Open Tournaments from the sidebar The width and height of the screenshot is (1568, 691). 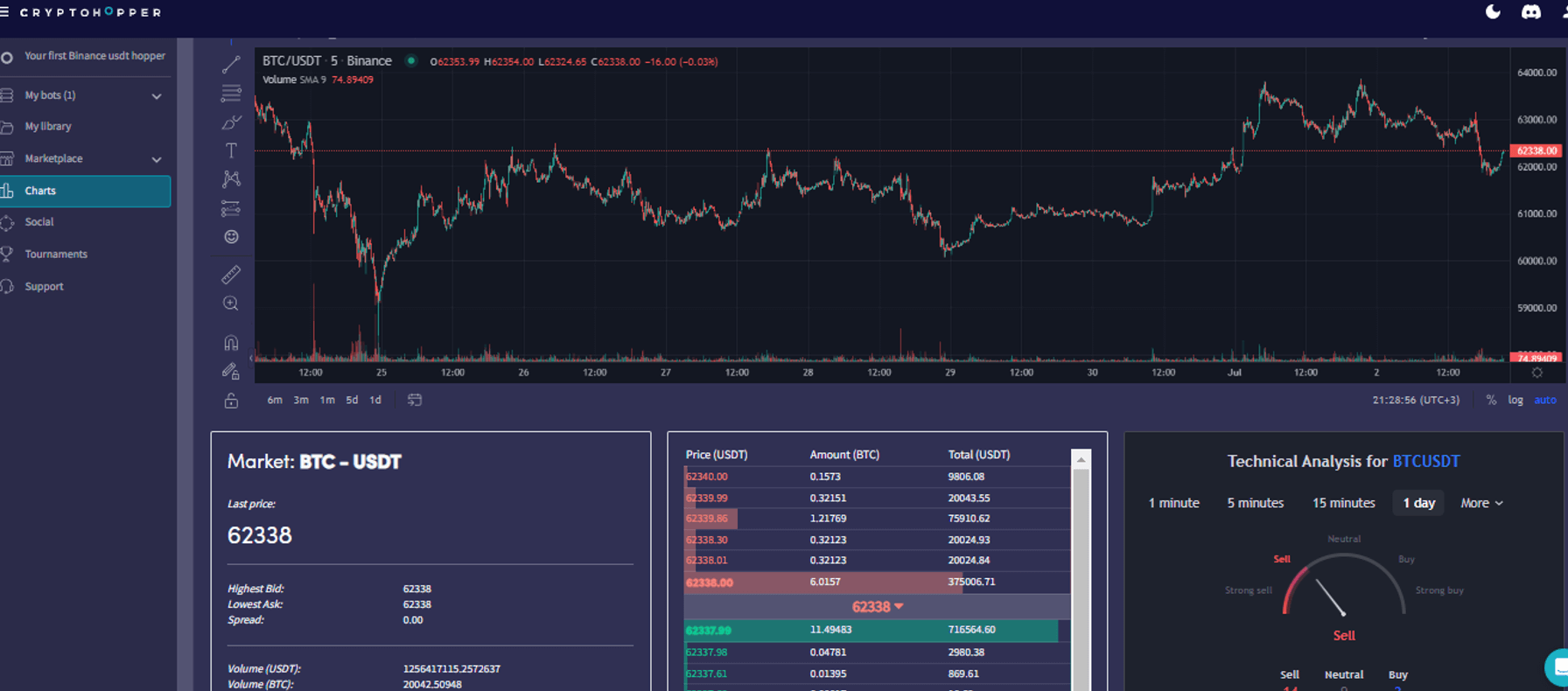pyautogui.click(x=56, y=255)
